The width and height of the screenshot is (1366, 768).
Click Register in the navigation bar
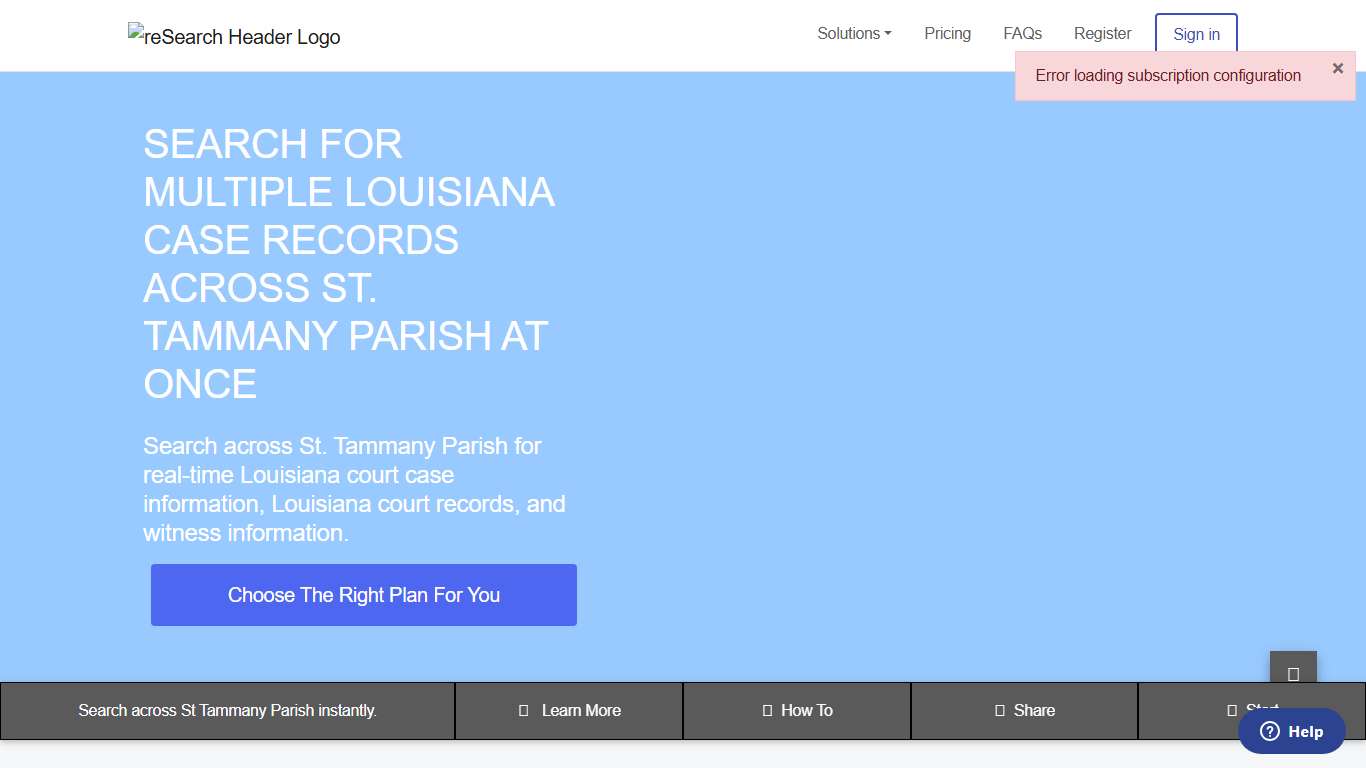pyautogui.click(x=1102, y=33)
